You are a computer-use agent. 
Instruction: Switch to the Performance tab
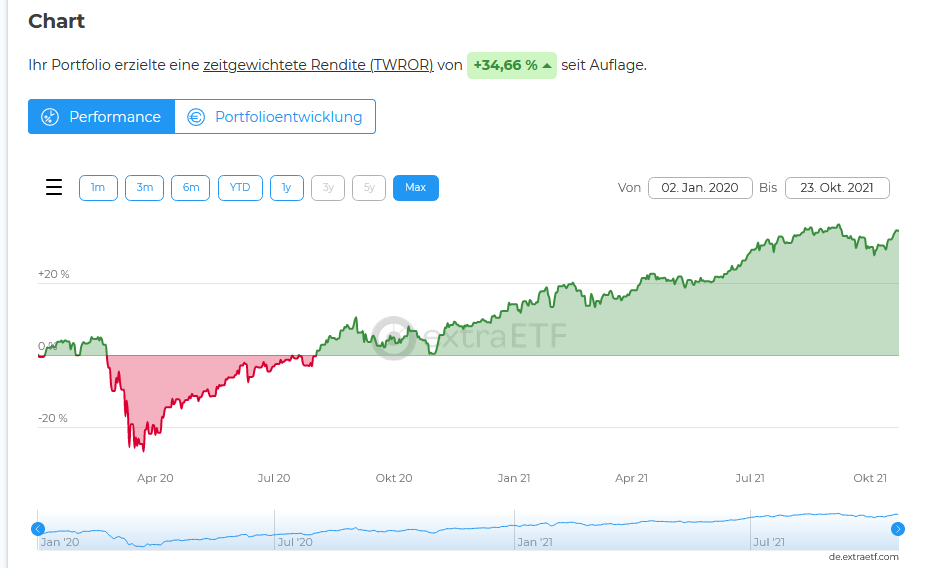click(x=101, y=117)
